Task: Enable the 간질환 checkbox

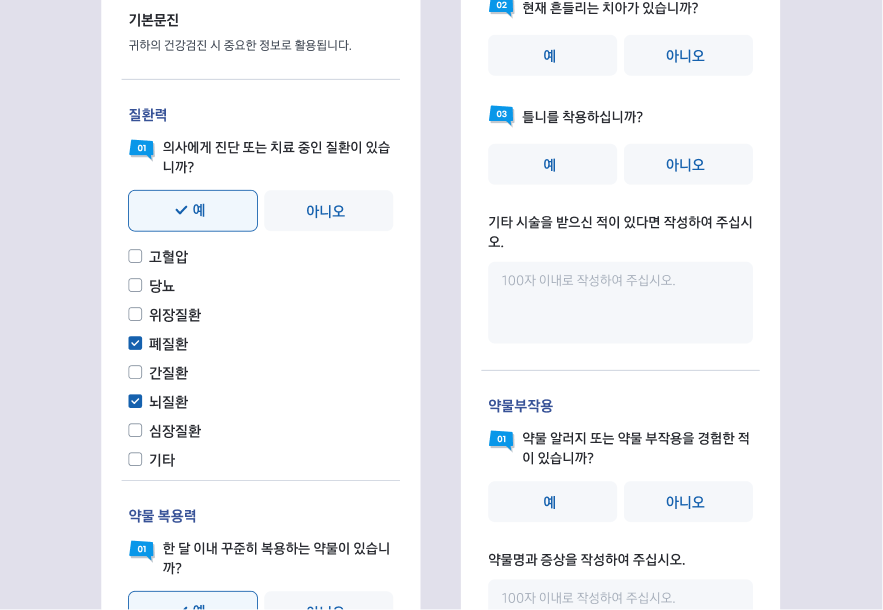Action: (x=135, y=372)
